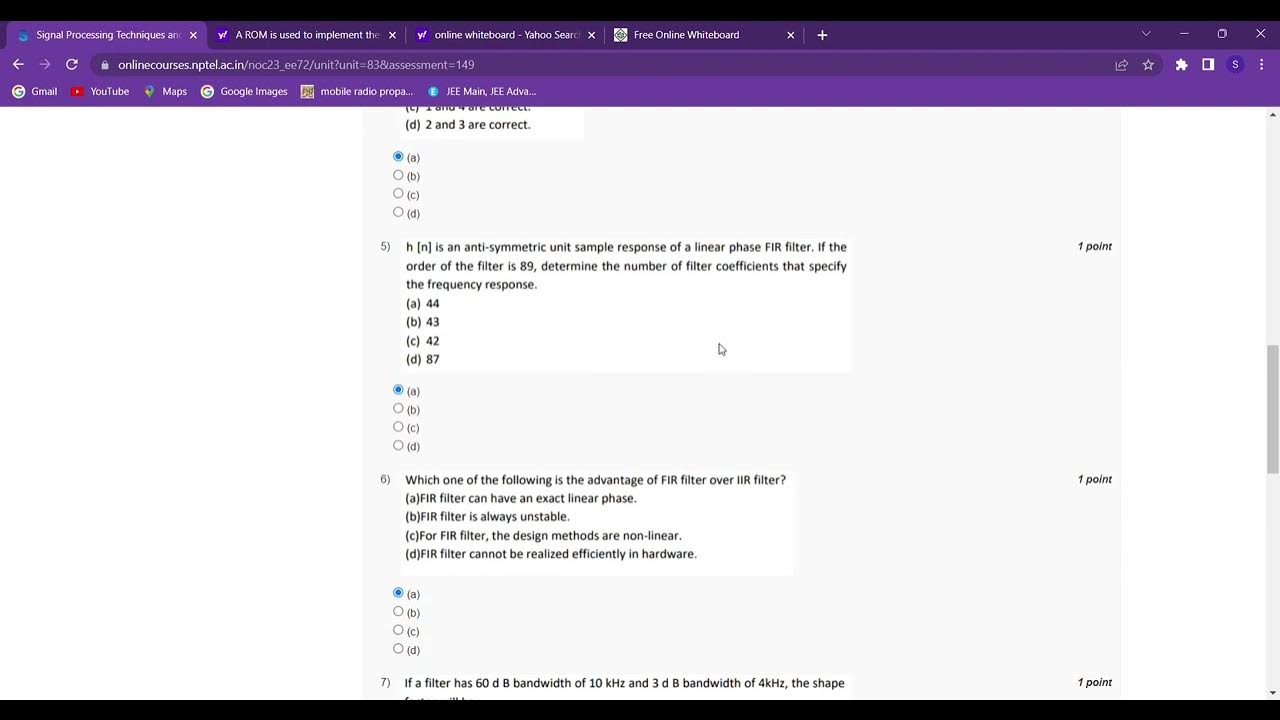Switch to Free Online Whiteboard tab
This screenshot has height=720, width=1280.
click(704, 35)
